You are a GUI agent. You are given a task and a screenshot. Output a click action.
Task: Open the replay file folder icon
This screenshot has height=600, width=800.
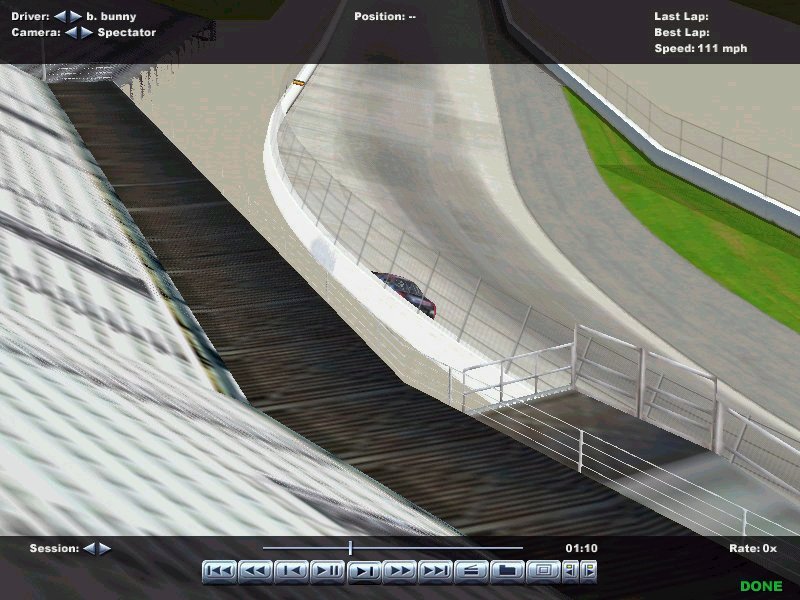click(507, 571)
